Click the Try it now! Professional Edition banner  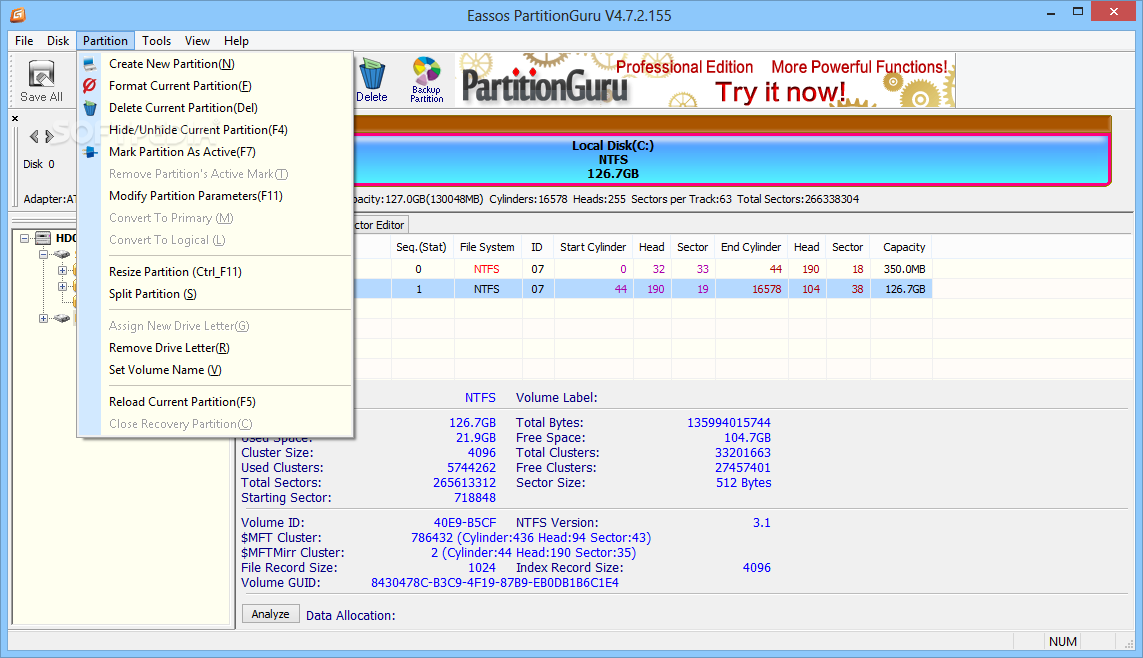pyautogui.click(x=705, y=80)
